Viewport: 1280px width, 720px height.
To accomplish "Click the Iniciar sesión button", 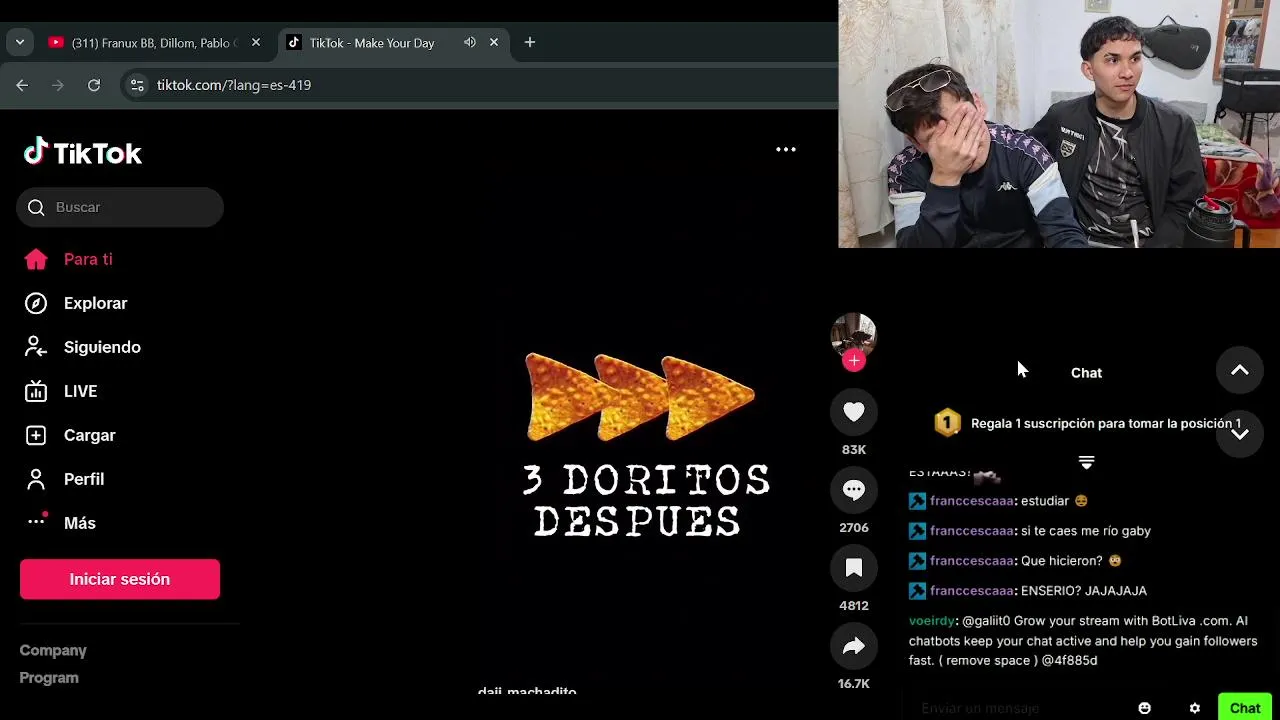I will (x=120, y=579).
